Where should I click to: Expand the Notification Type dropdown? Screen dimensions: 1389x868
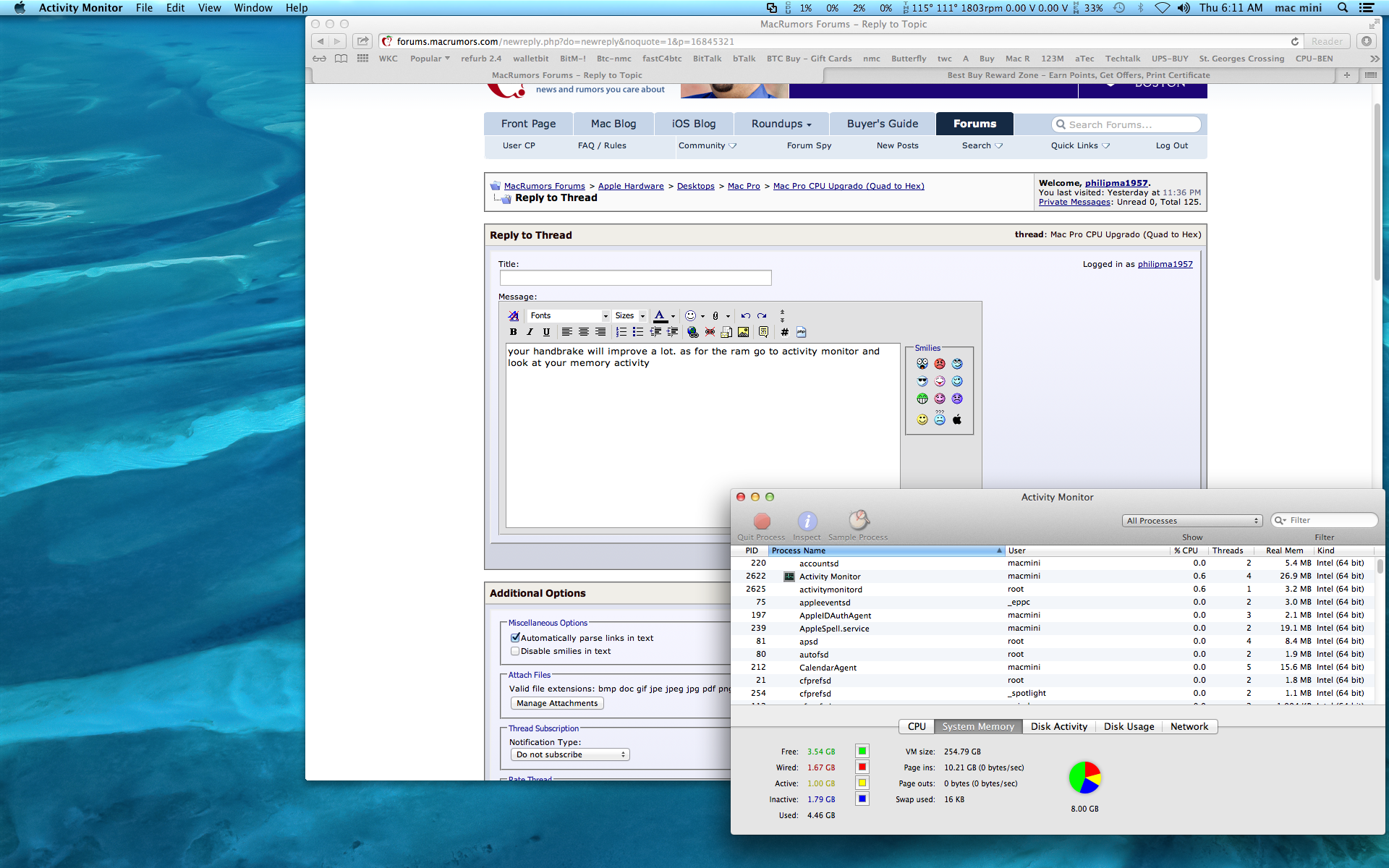tap(569, 754)
